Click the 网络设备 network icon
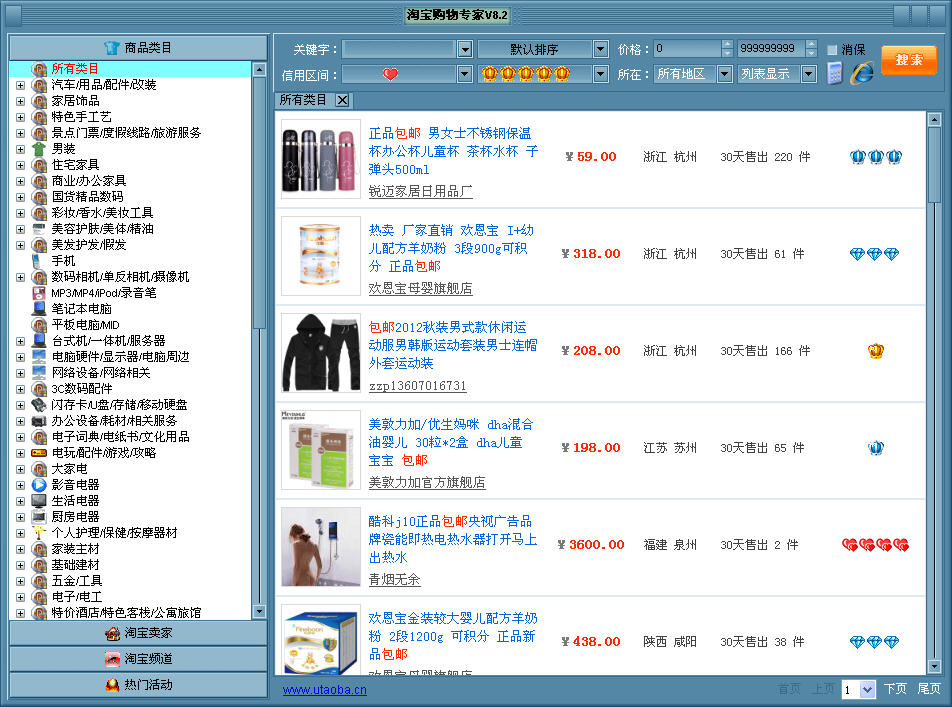This screenshot has width=952, height=707. (x=39, y=373)
